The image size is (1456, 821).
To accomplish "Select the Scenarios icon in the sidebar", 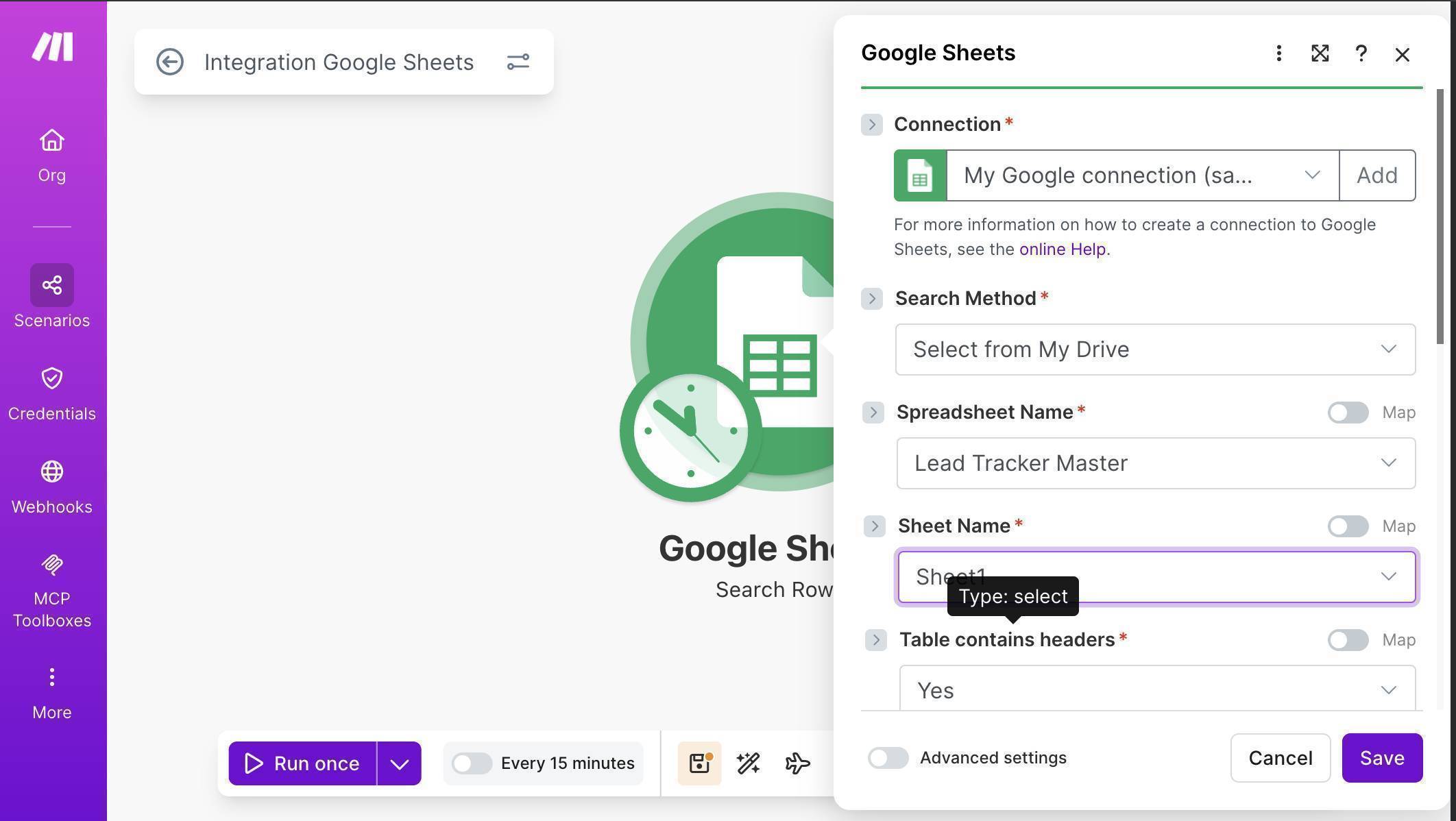I will tap(51, 284).
